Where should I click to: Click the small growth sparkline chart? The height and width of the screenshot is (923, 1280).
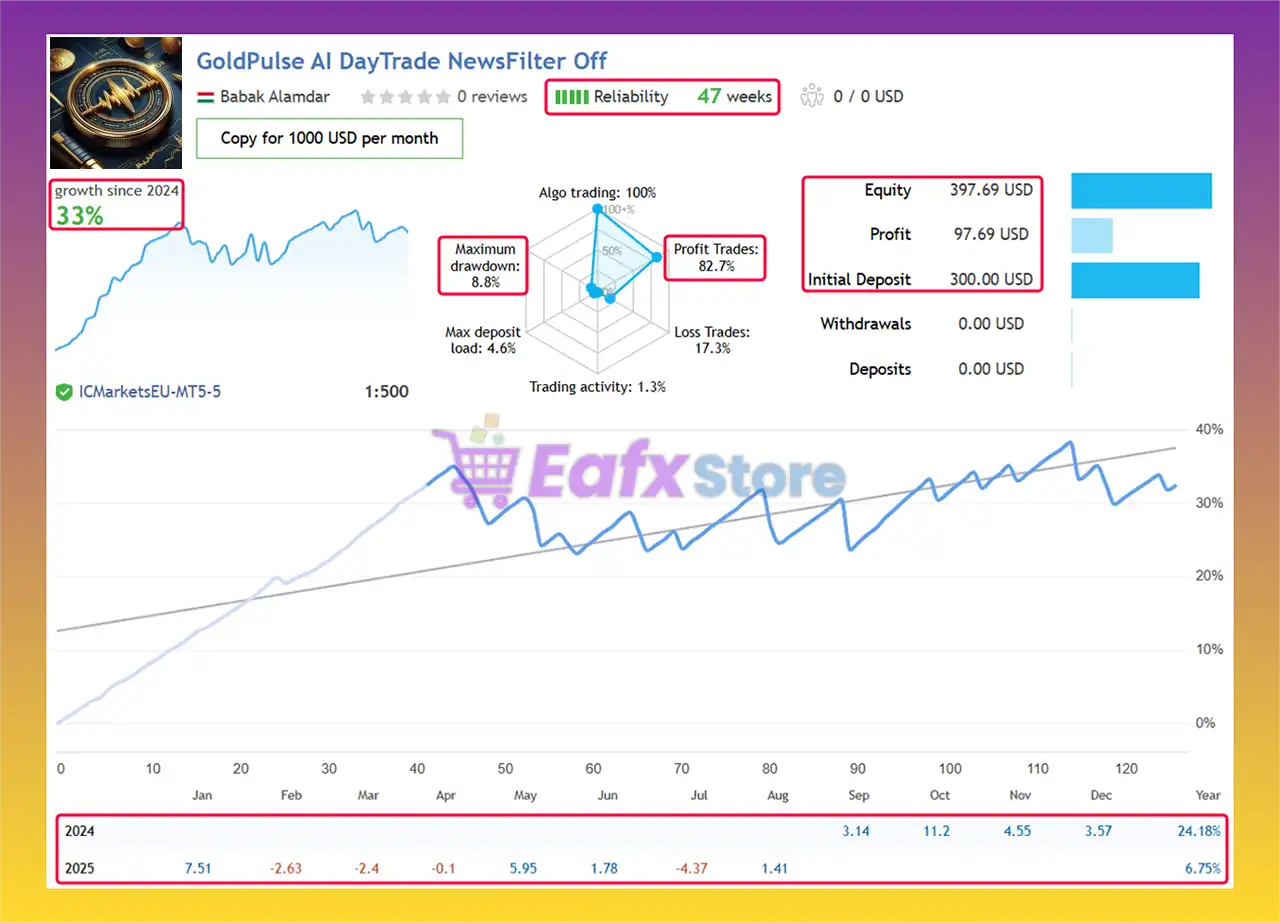[x=231, y=281]
